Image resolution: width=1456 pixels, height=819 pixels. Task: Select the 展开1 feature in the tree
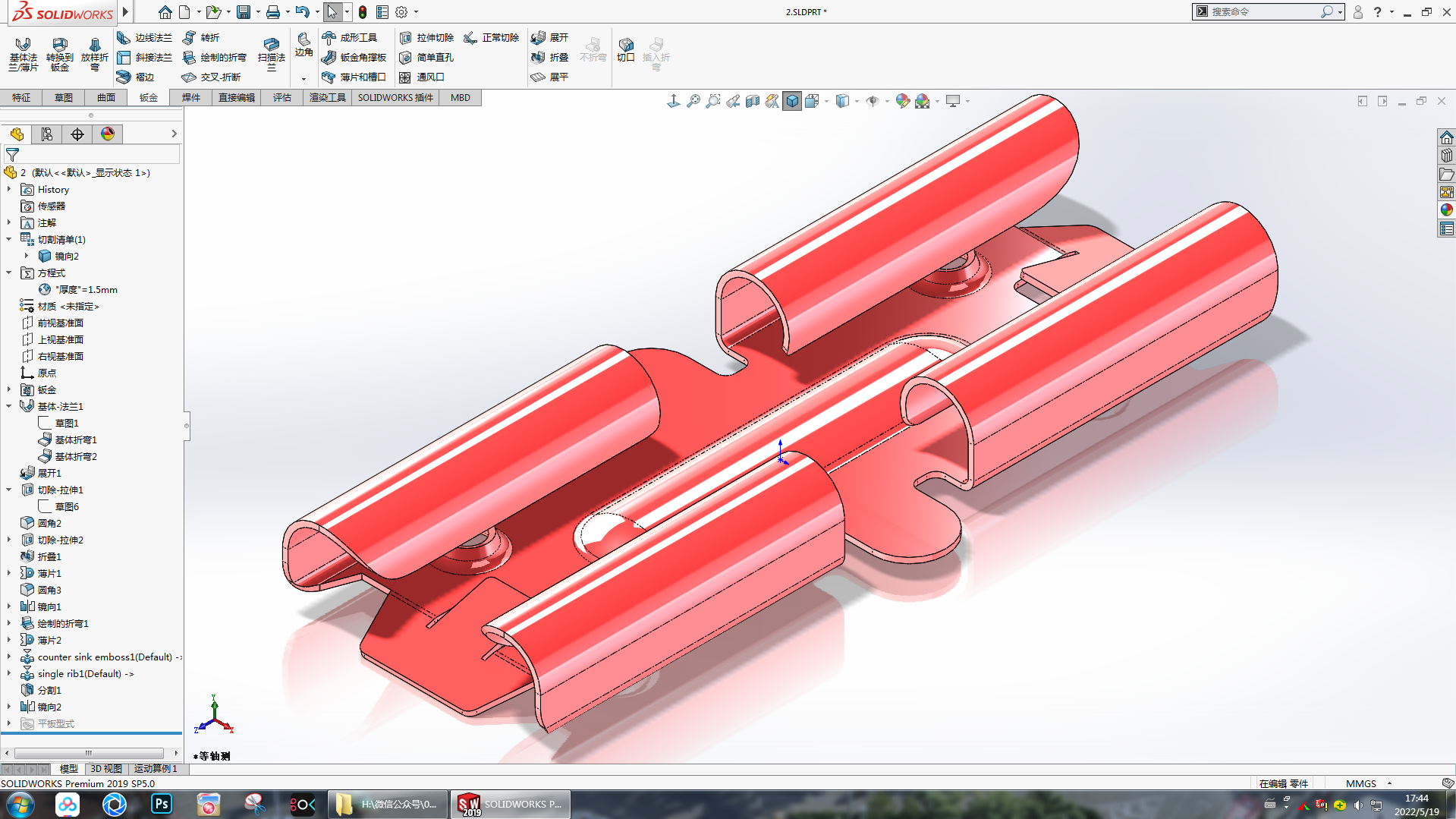(41, 473)
